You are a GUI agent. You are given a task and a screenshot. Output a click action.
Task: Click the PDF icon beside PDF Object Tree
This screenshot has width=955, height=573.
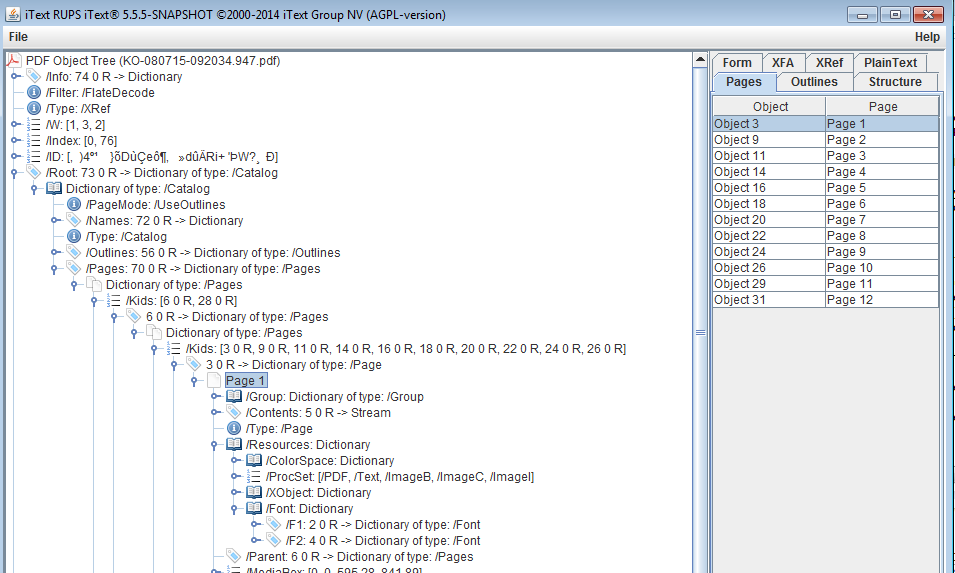coord(14,61)
